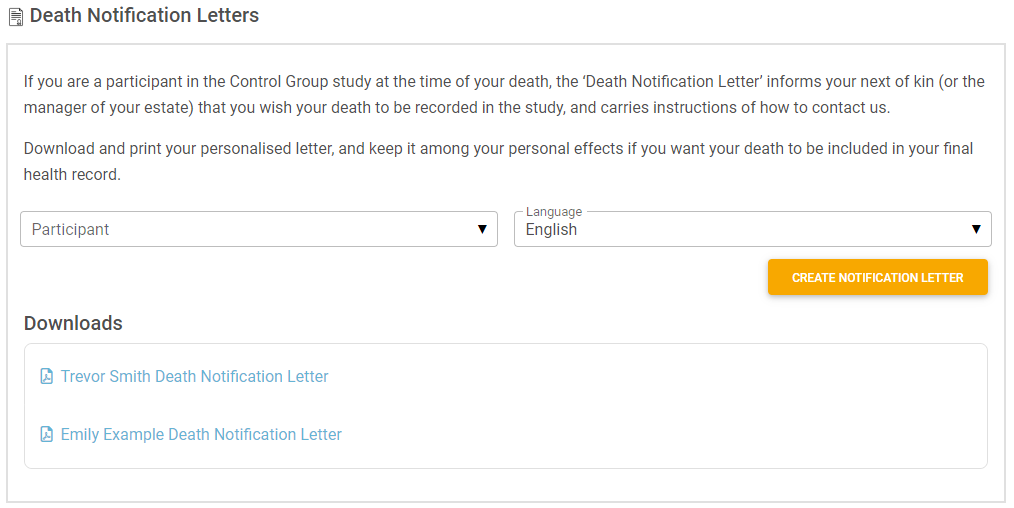
Task: Click the small Language field label
Action: [554, 211]
